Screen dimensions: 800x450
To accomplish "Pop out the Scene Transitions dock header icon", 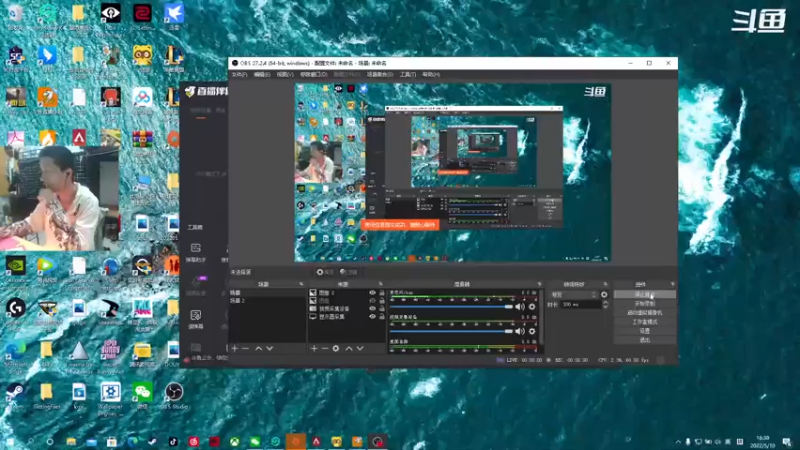I will [606, 284].
